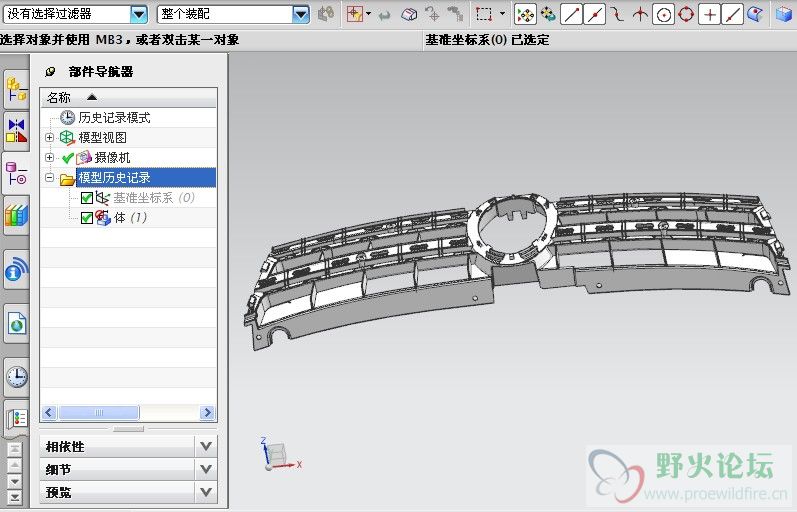Uncheck the 基准坐标系 (0) checkbox
Viewport: 797px width, 512px height.
(x=86, y=198)
